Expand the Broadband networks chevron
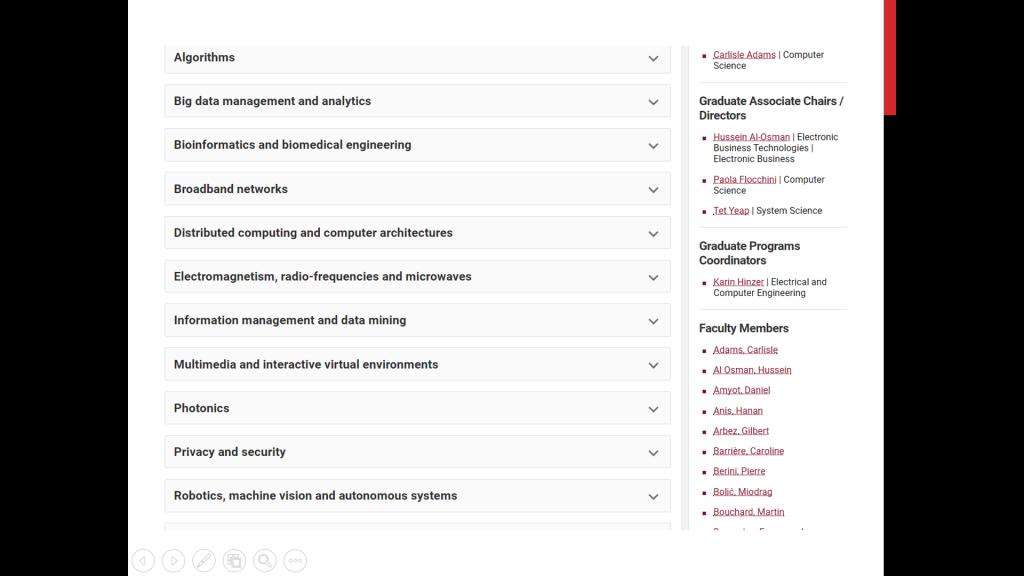 tap(653, 190)
